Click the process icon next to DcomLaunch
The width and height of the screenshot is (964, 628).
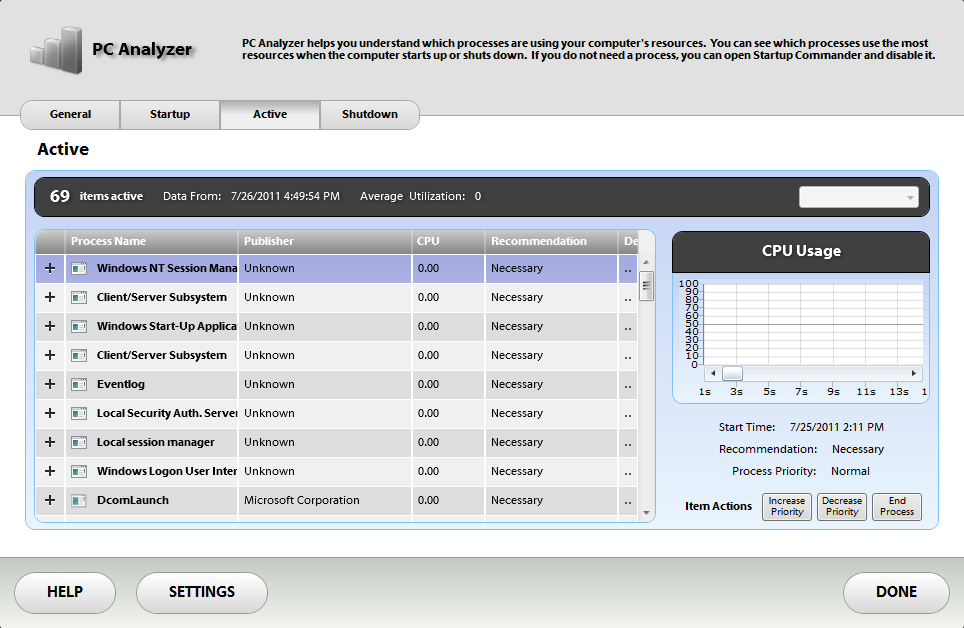[79, 501]
